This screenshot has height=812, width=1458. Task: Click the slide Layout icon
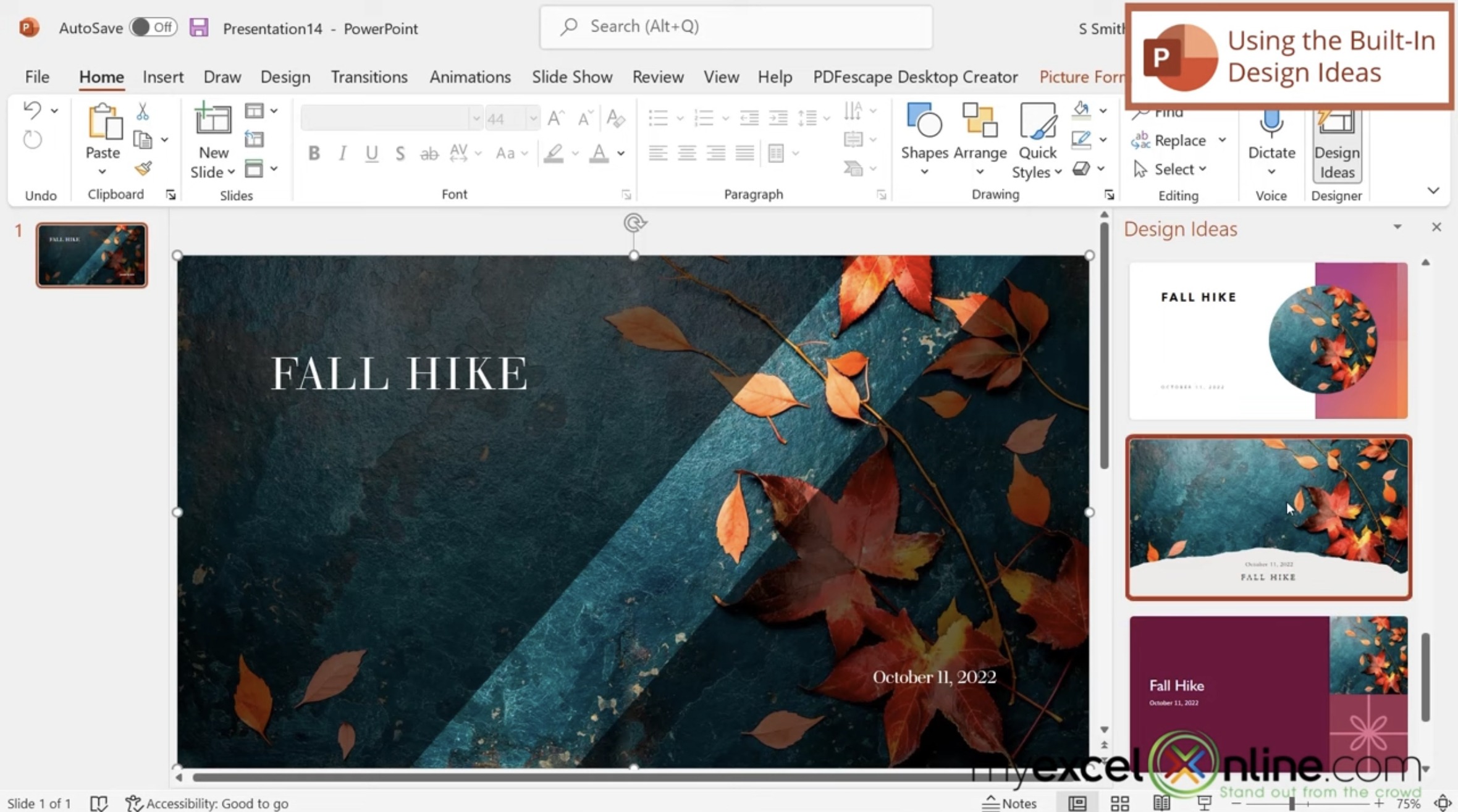coord(254,111)
